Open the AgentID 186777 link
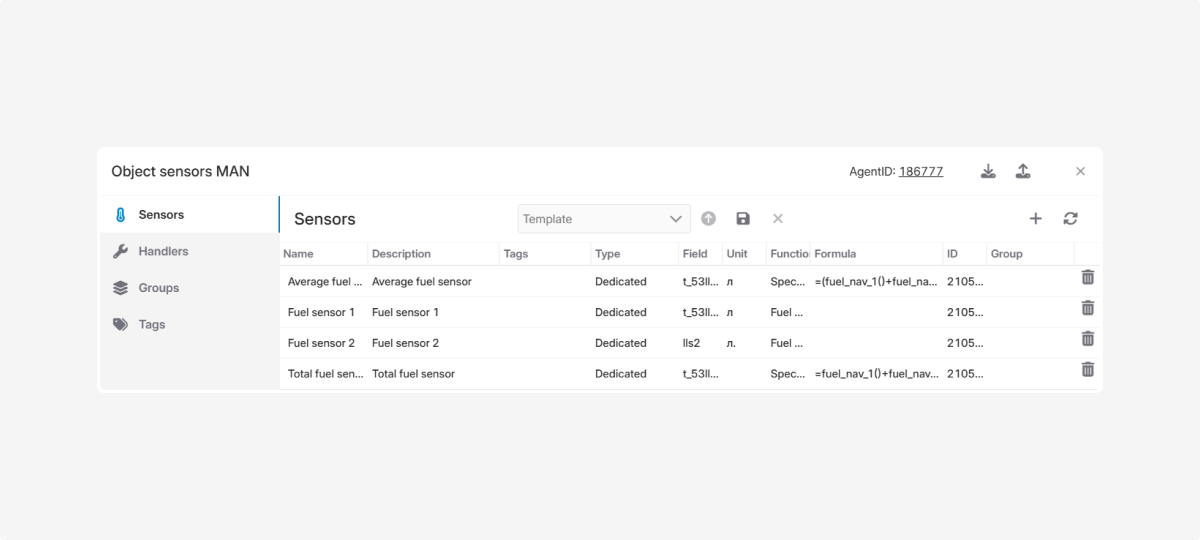Image resolution: width=1200 pixels, height=540 pixels. [920, 171]
